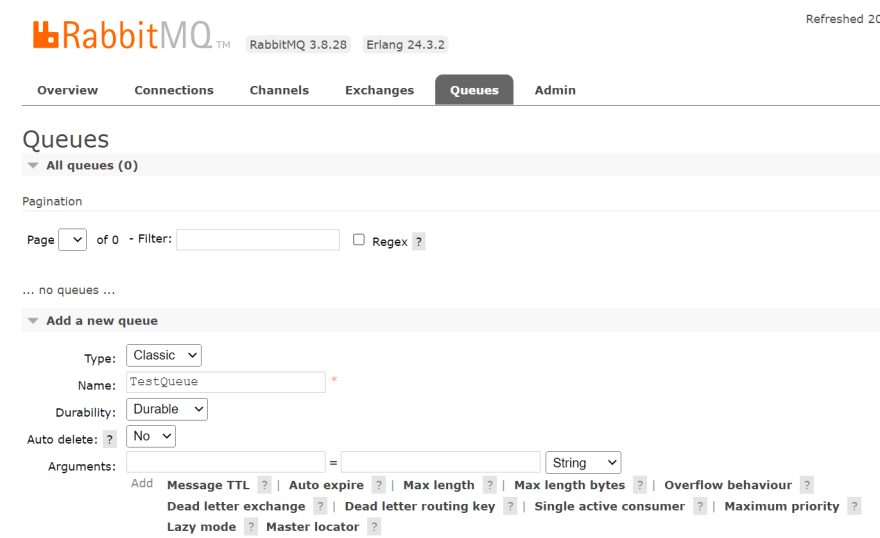
Task: Add Single active consumer argument
Action: point(609,507)
